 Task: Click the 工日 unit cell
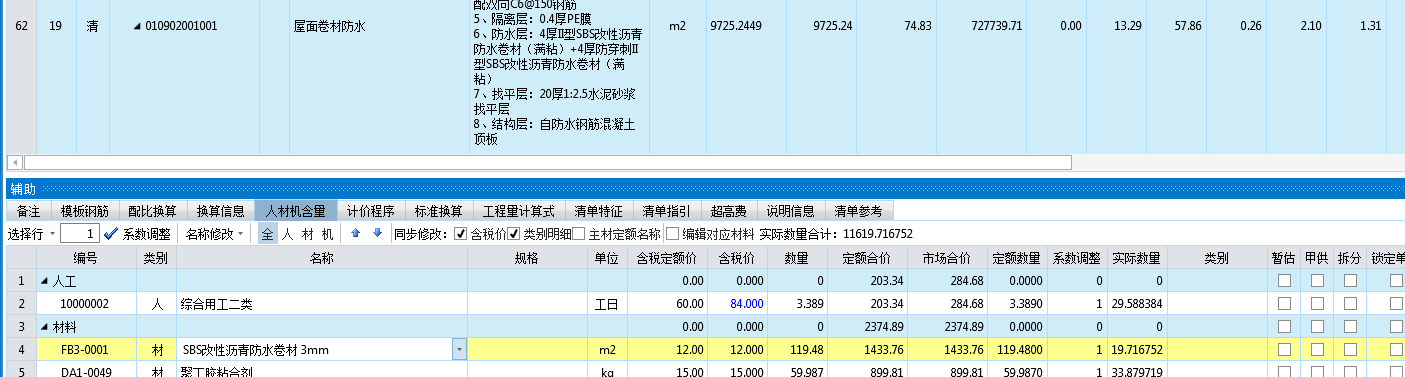pyautogui.click(x=607, y=303)
